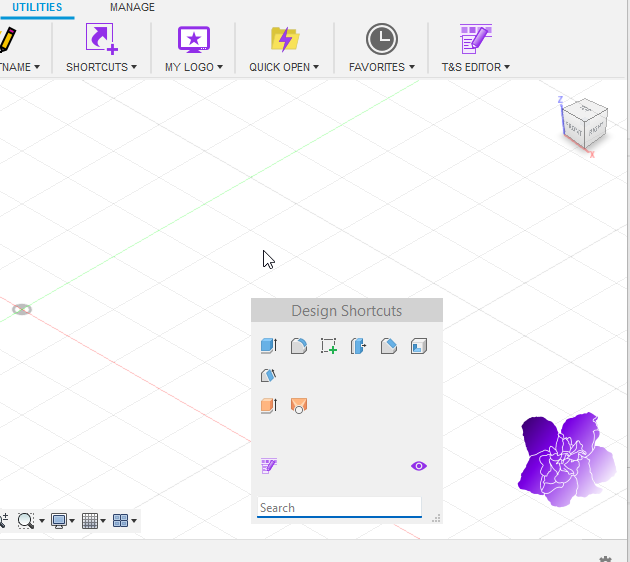Select the orange surface Extrude shortcut
Screen dimensions: 630x562
tap(269, 405)
